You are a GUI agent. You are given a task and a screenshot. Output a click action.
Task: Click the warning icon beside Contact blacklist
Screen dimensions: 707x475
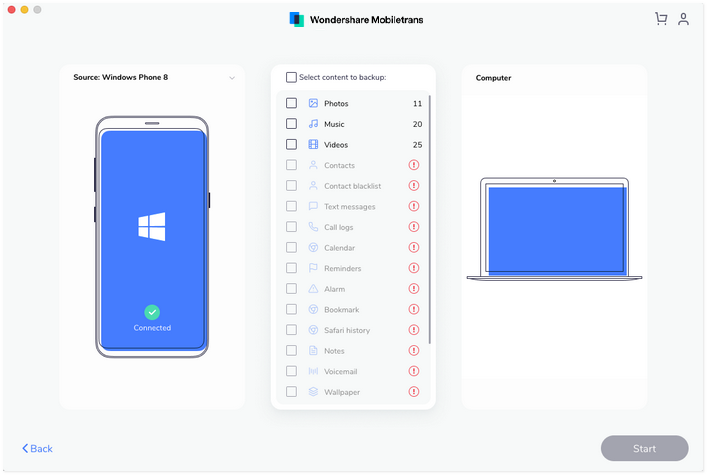pos(413,185)
